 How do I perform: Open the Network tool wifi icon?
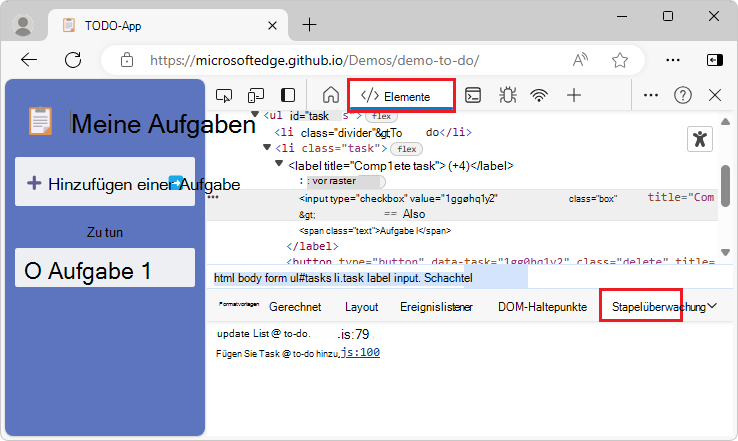click(x=539, y=95)
